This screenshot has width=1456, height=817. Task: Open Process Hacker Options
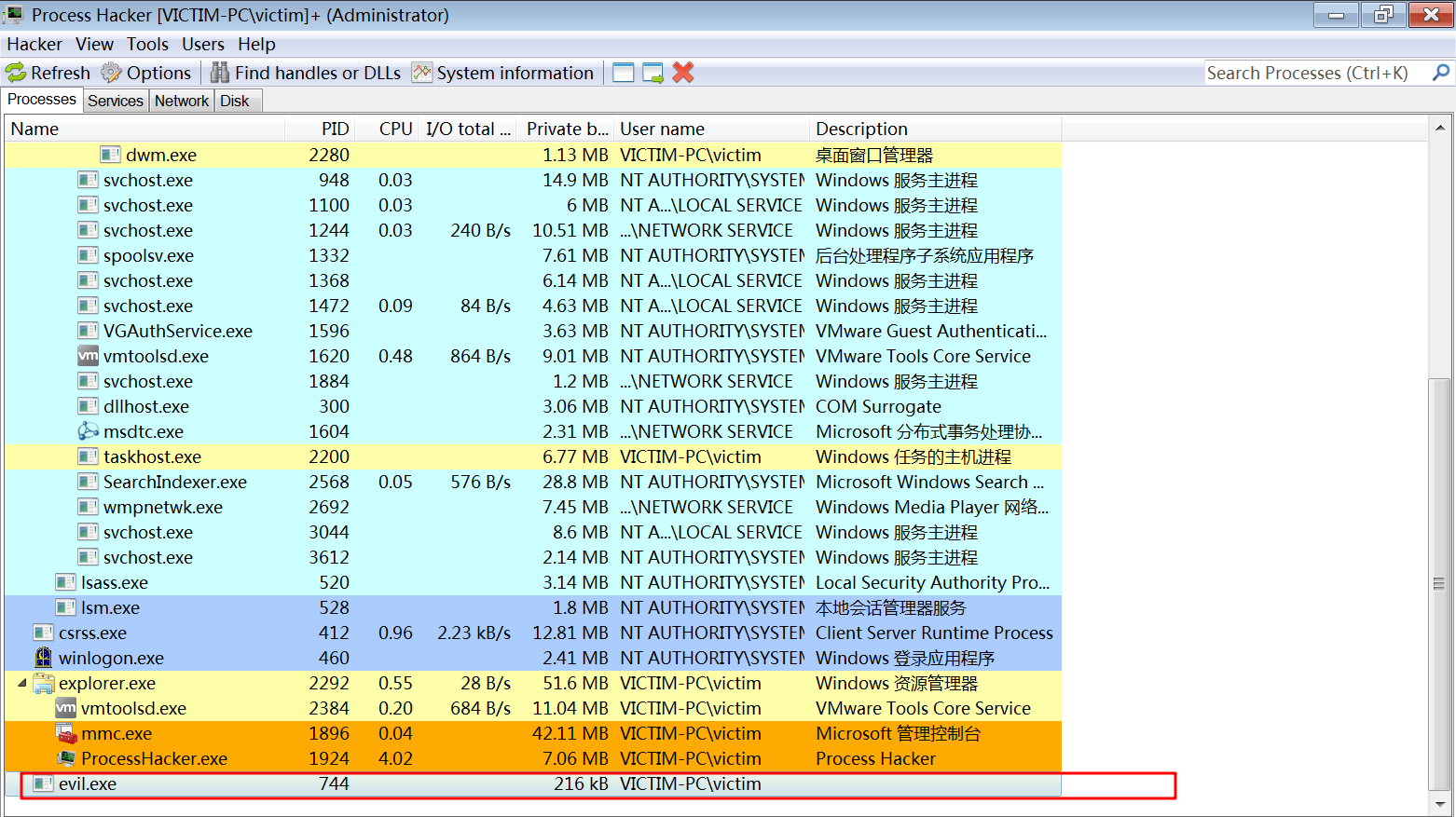pyautogui.click(x=146, y=73)
